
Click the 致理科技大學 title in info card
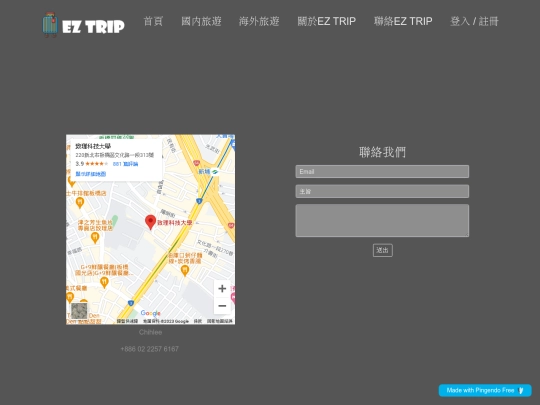tap(93, 146)
